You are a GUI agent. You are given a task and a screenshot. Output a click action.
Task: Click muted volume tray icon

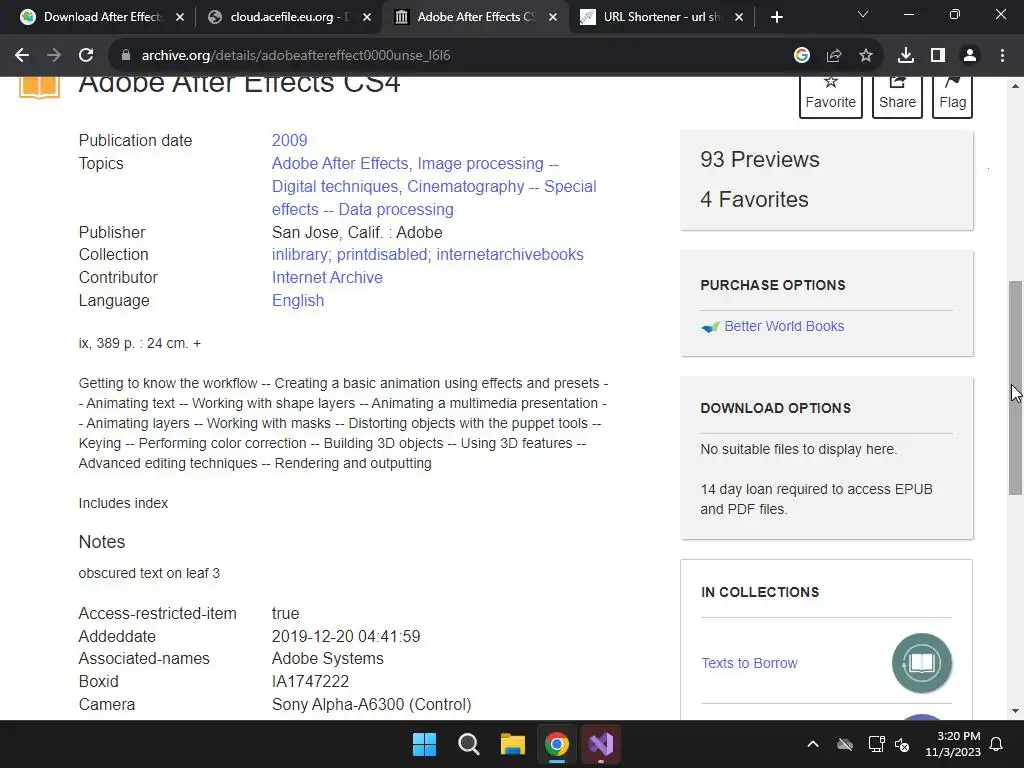(903, 744)
